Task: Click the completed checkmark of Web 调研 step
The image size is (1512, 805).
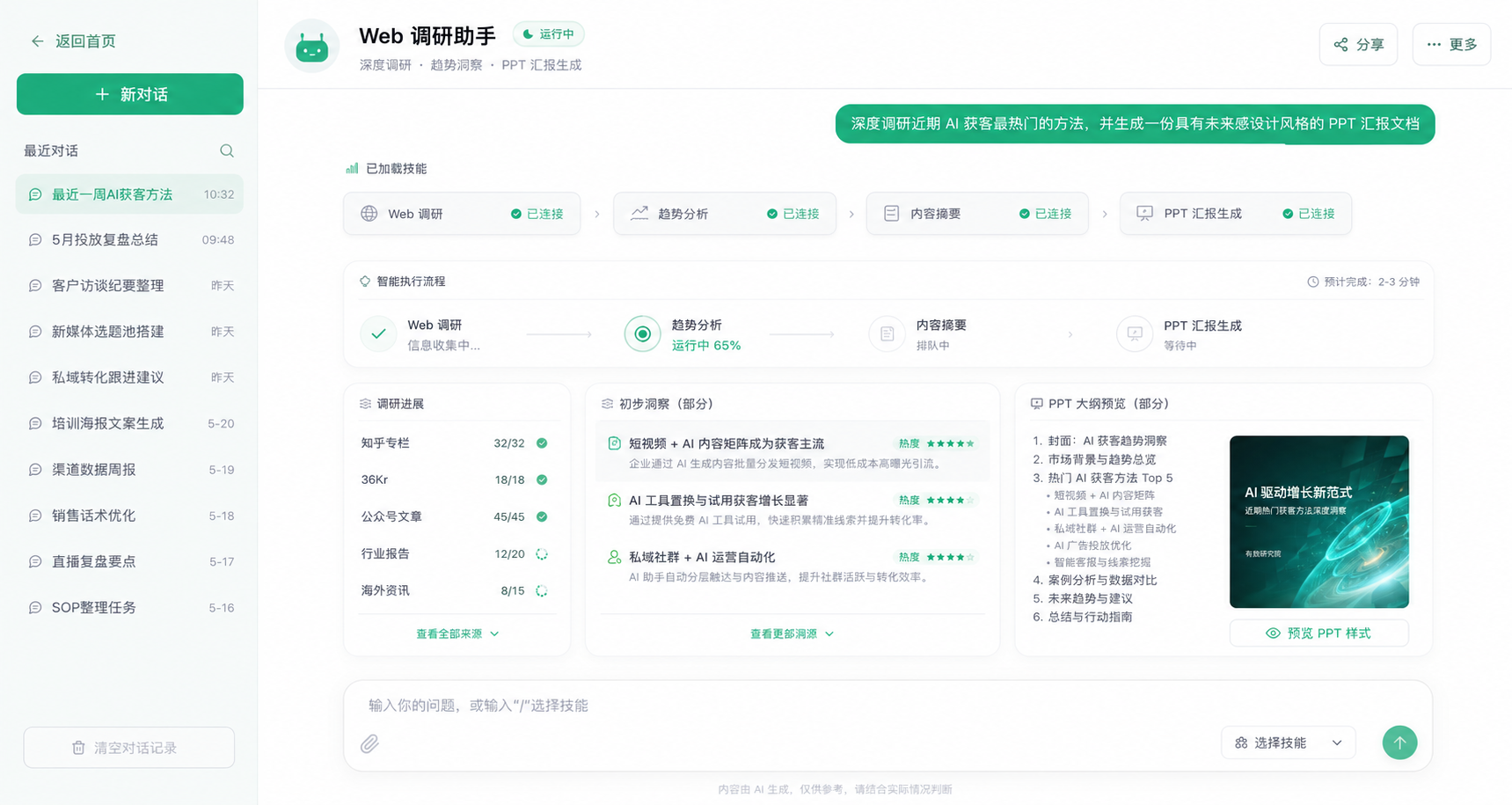Action: pos(378,334)
